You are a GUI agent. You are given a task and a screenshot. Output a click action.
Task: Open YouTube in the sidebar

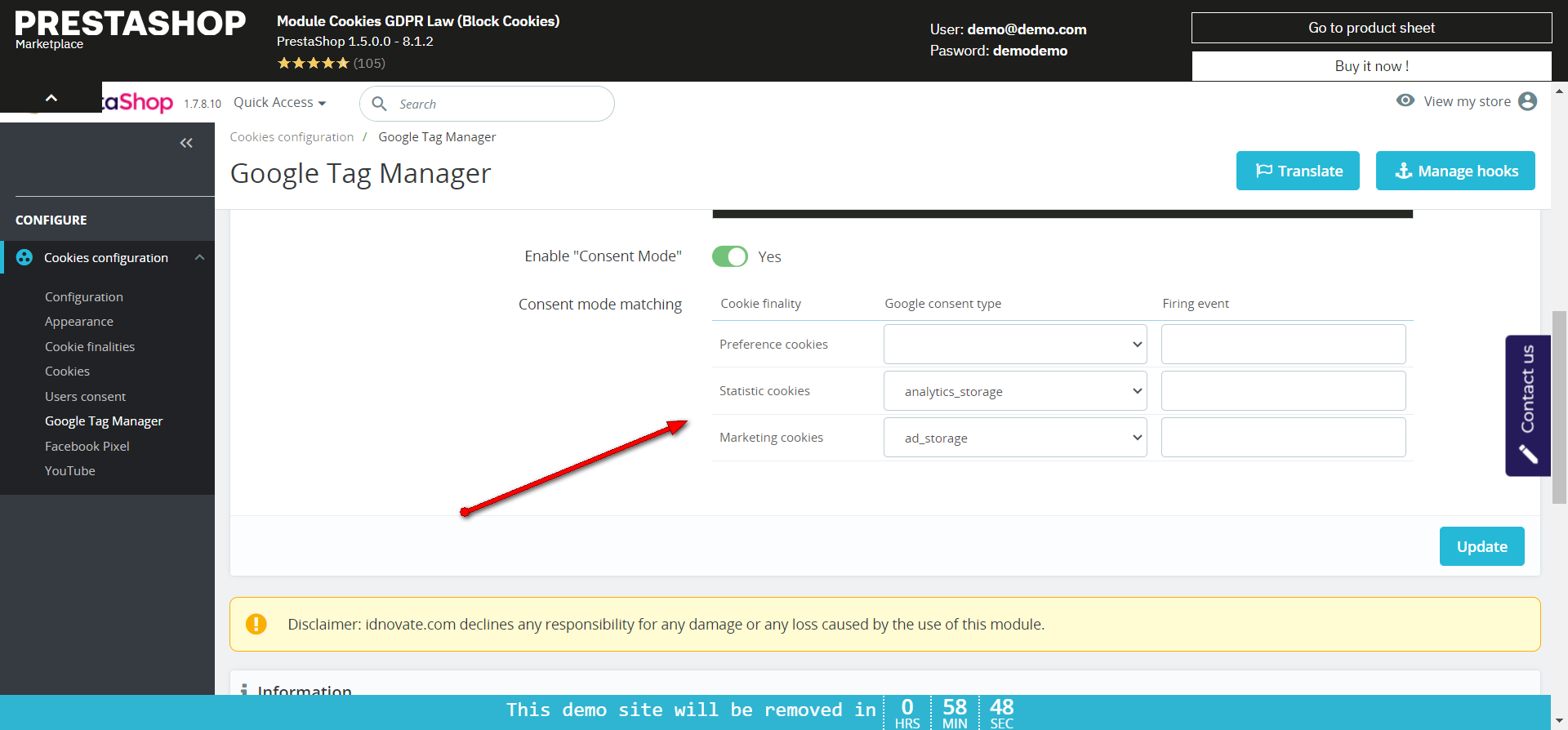pos(70,471)
